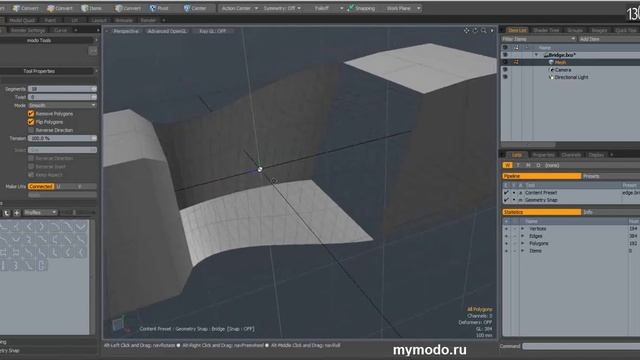This screenshot has height=360, width=640.
Task: Adjust the Twist value slider
Action: [x=62, y=97]
